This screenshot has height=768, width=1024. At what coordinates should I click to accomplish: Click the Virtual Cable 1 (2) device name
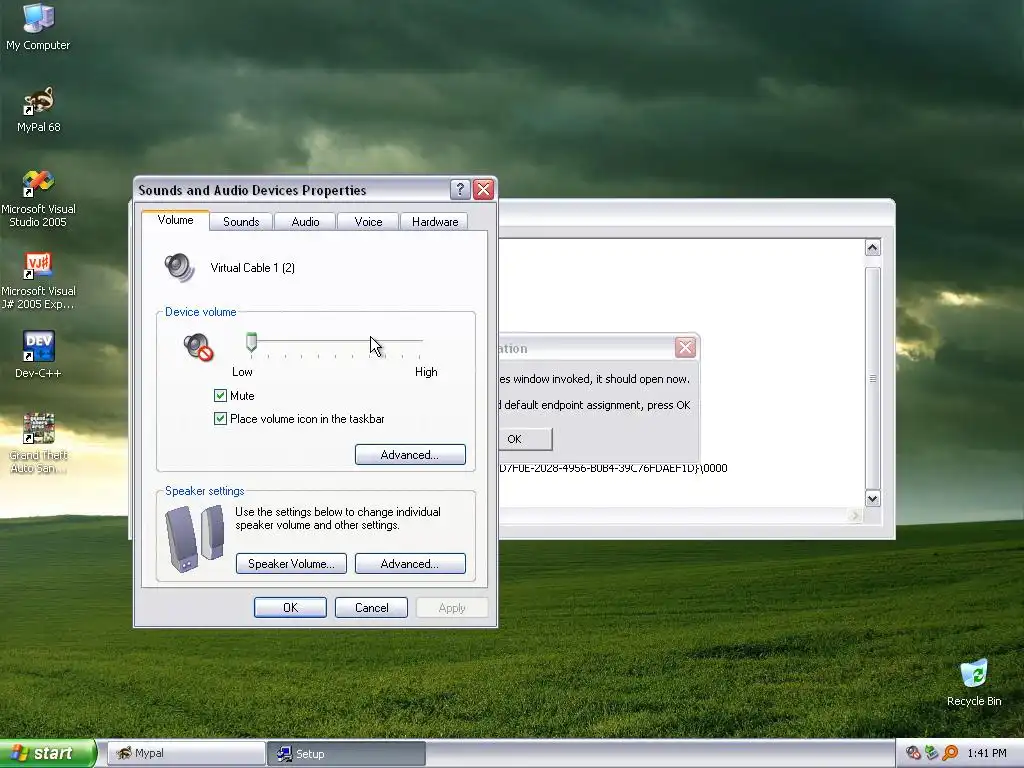253,268
